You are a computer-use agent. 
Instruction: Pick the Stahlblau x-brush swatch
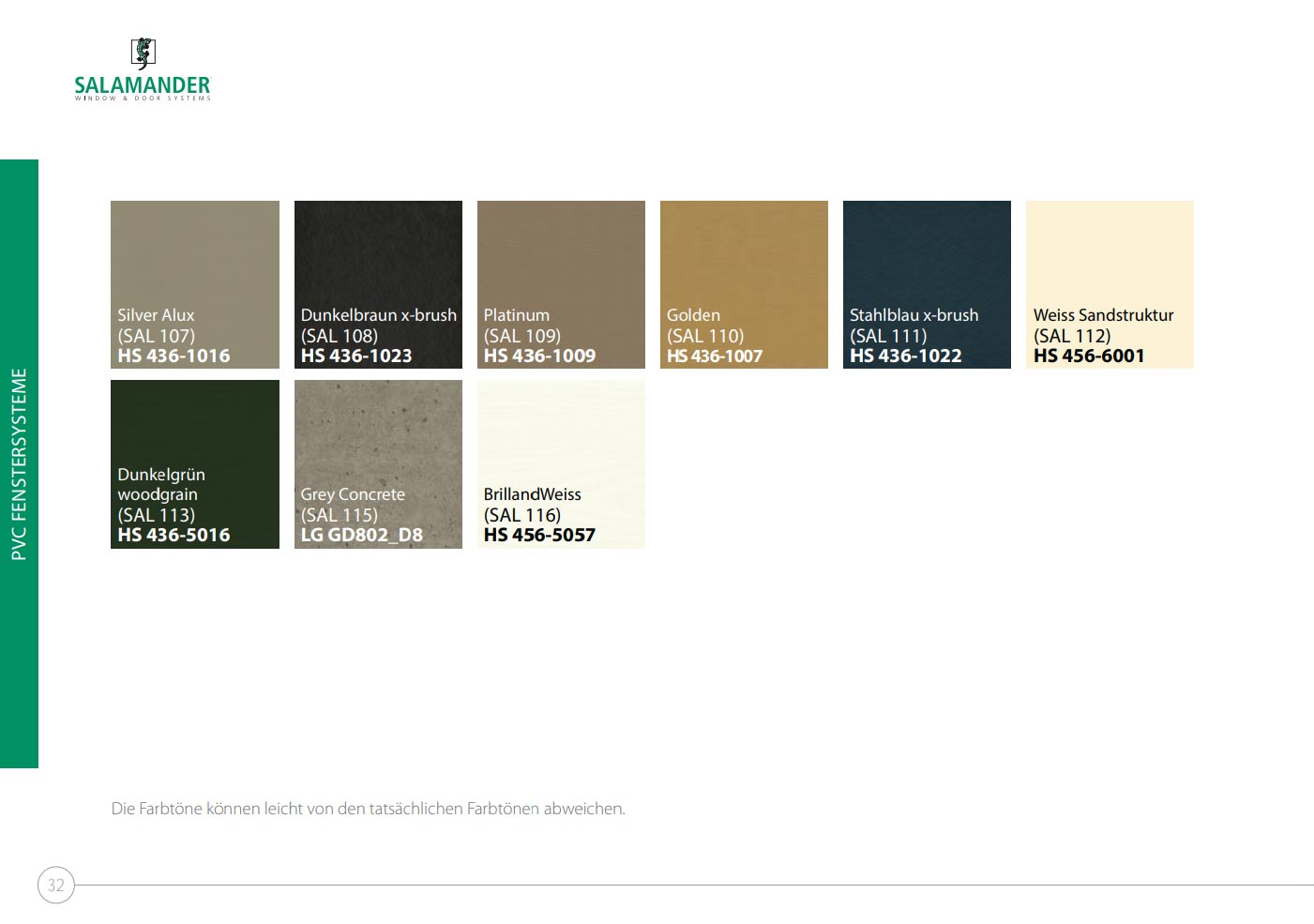tap(927, 284)
